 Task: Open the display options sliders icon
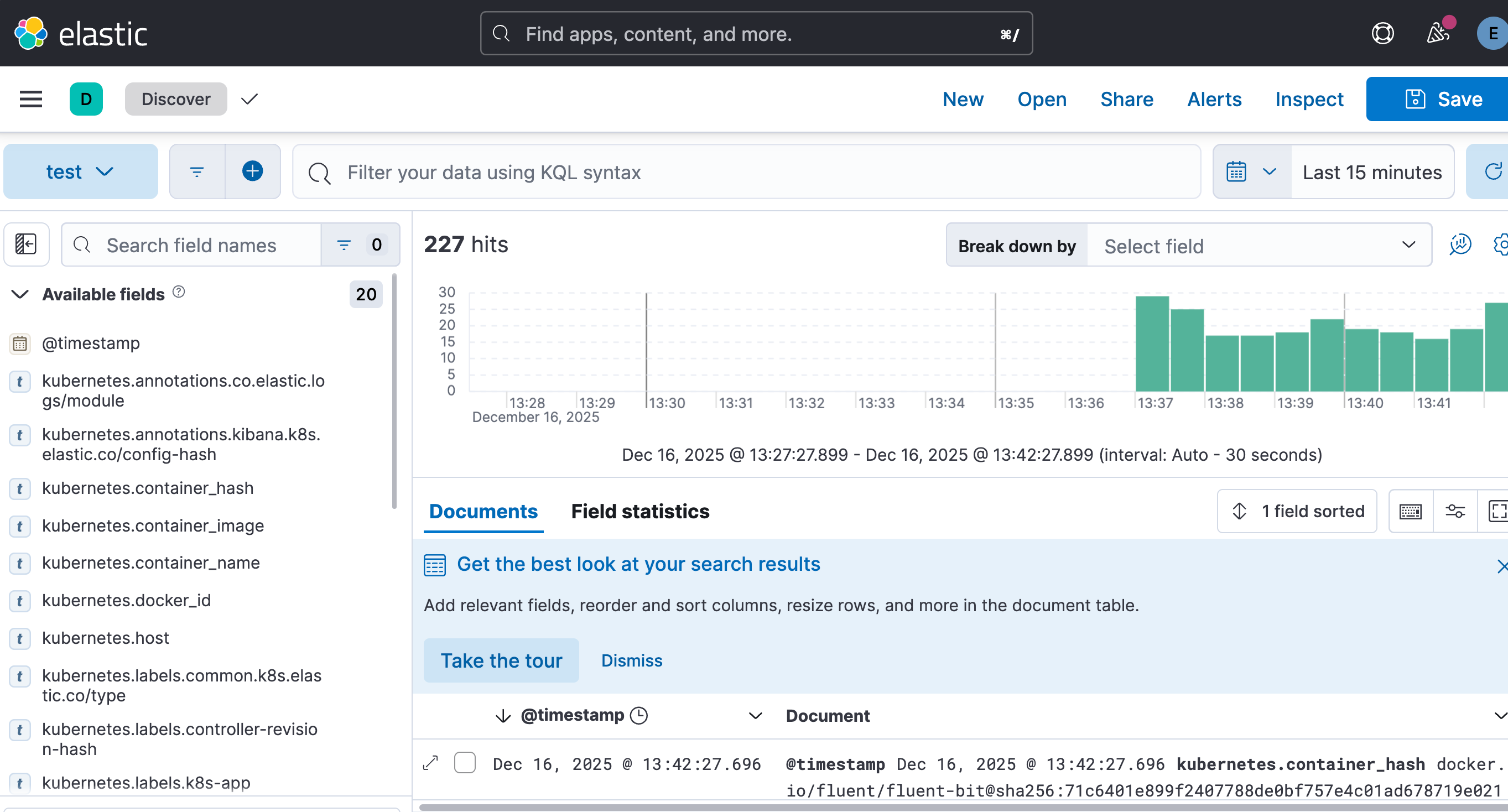pos(1455,511)
